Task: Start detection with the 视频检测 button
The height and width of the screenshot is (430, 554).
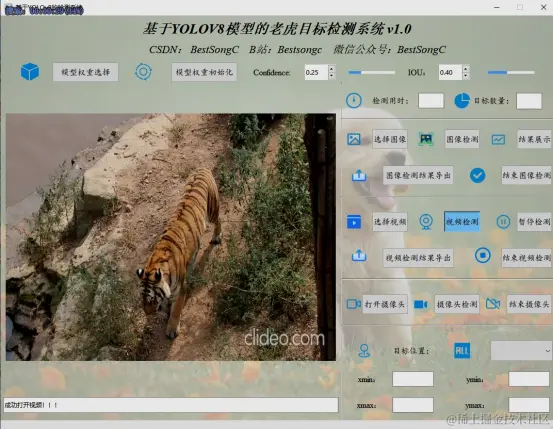Action: (x=462, y=222)
